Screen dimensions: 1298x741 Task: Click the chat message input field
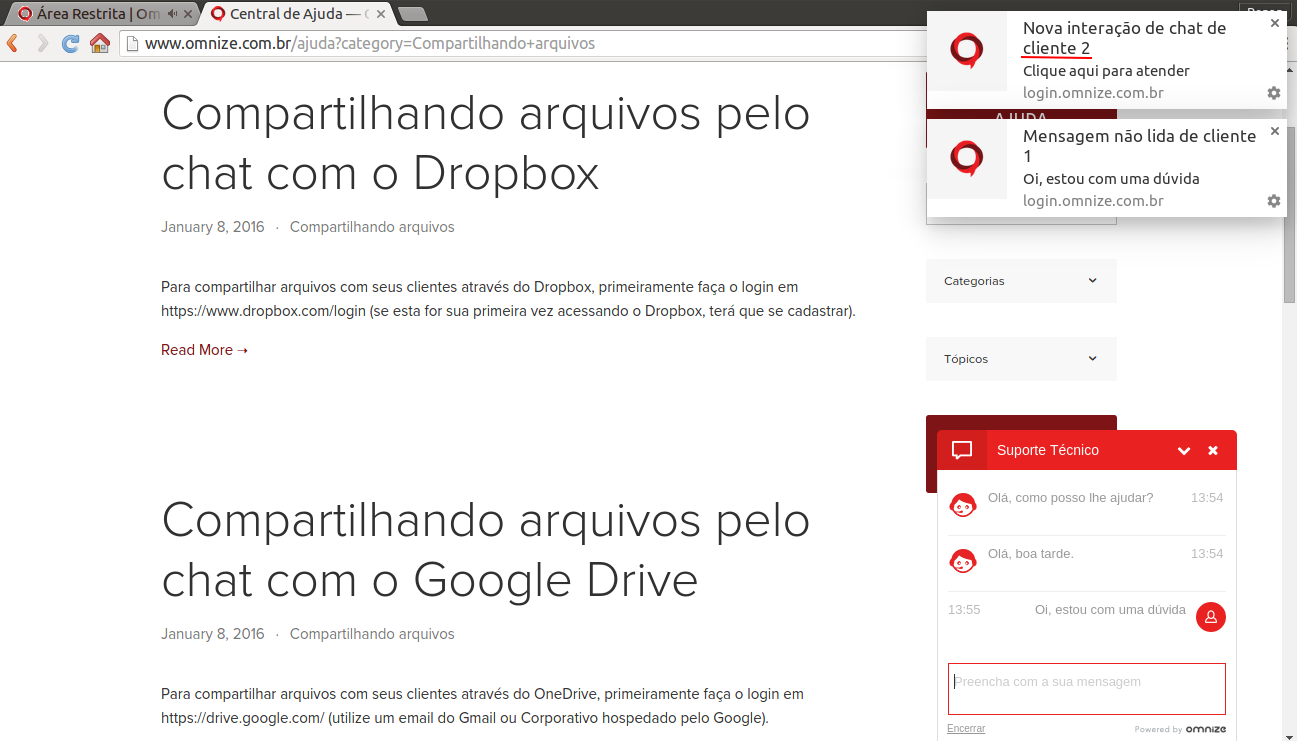click(x=1087, y=688)
